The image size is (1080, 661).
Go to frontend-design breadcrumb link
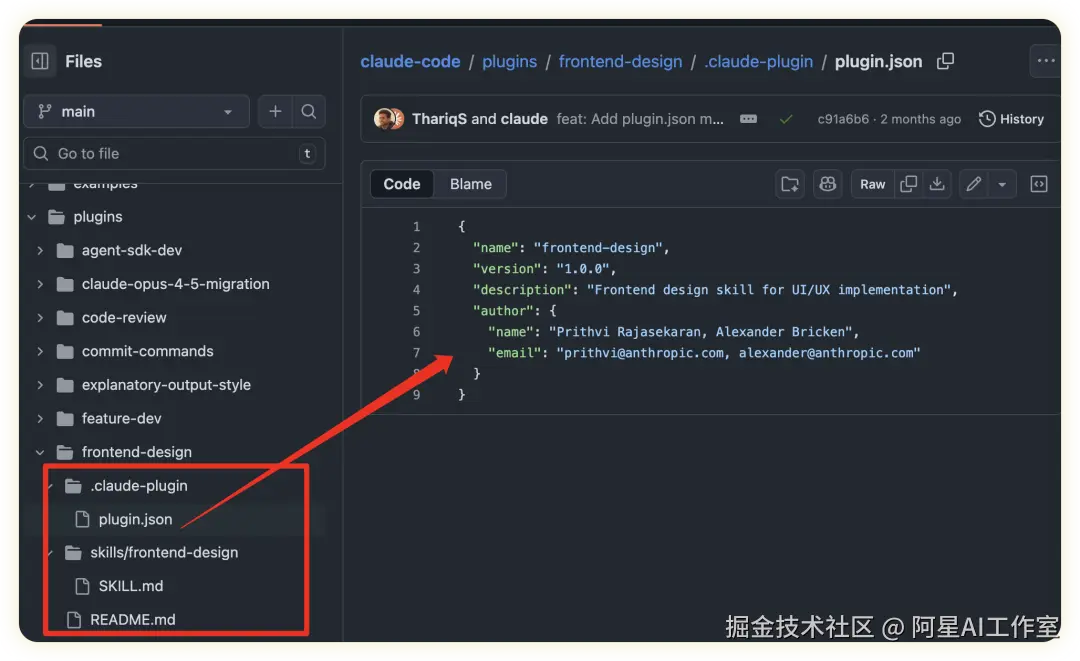(x=621, y=62)
